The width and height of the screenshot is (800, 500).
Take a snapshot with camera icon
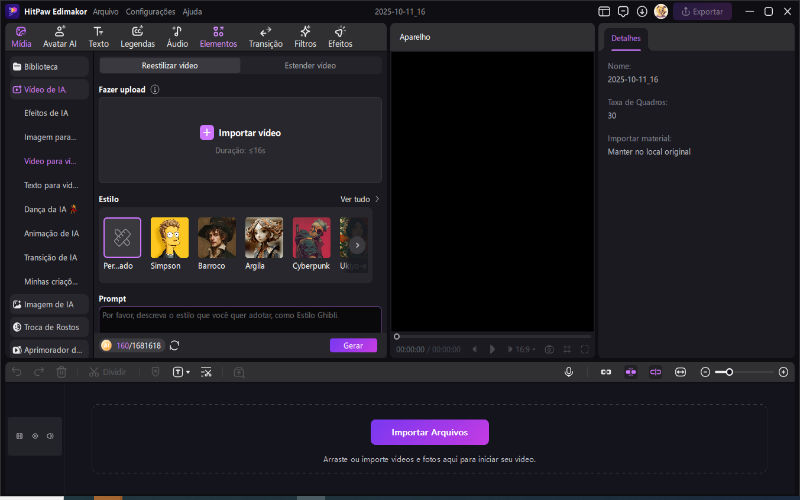pos(549,349)
